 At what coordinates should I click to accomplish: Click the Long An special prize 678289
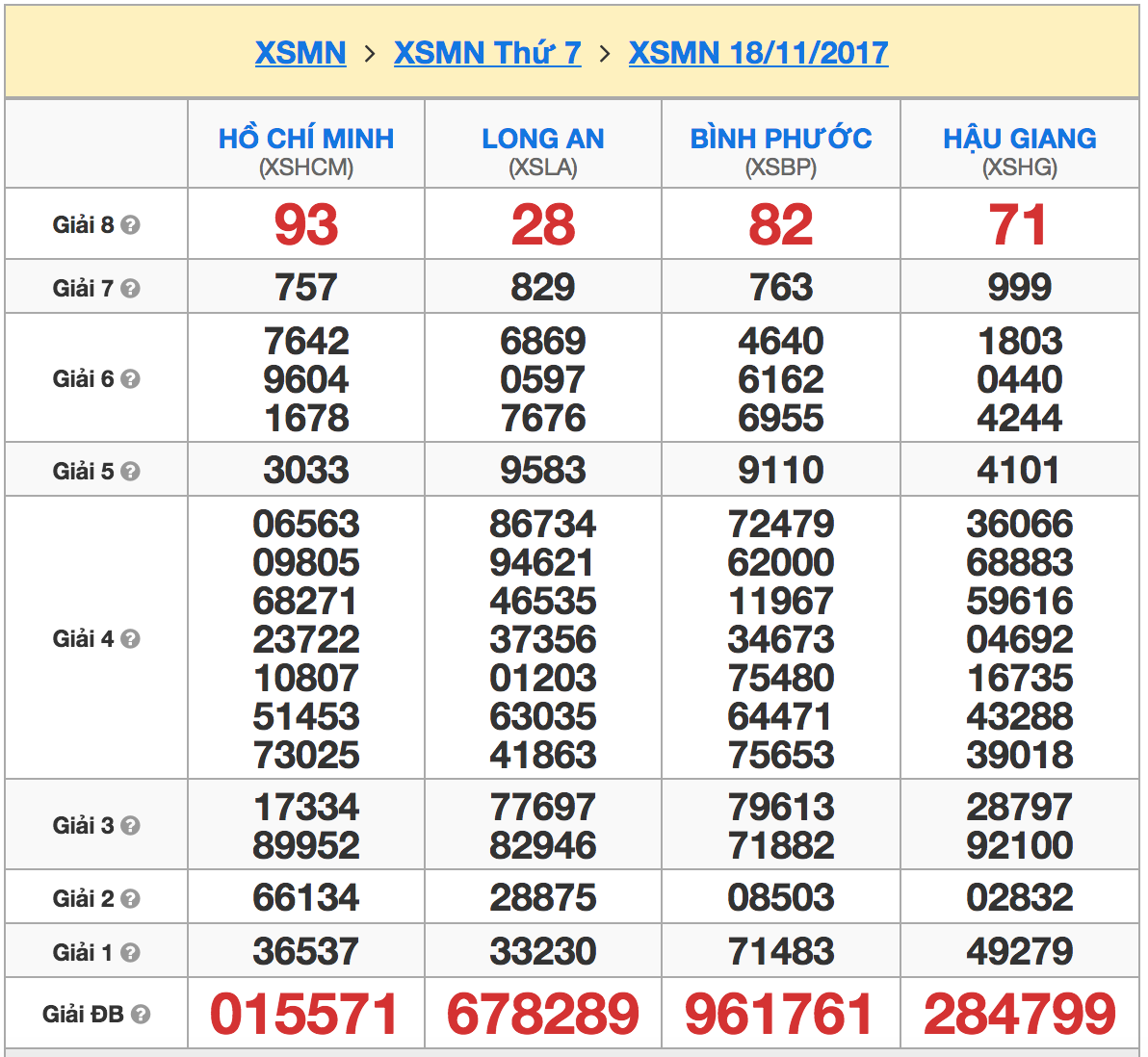[543, 1015]
